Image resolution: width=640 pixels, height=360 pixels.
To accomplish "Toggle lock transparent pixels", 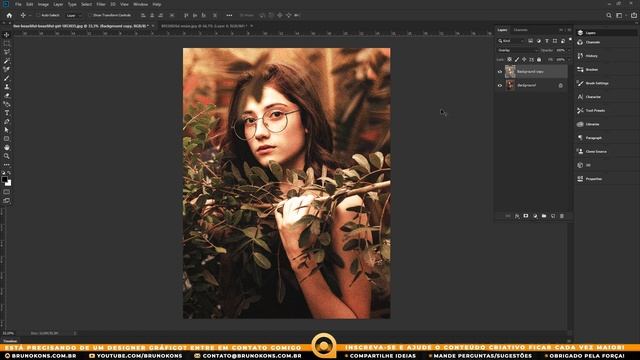I will [x=509, y=60].
